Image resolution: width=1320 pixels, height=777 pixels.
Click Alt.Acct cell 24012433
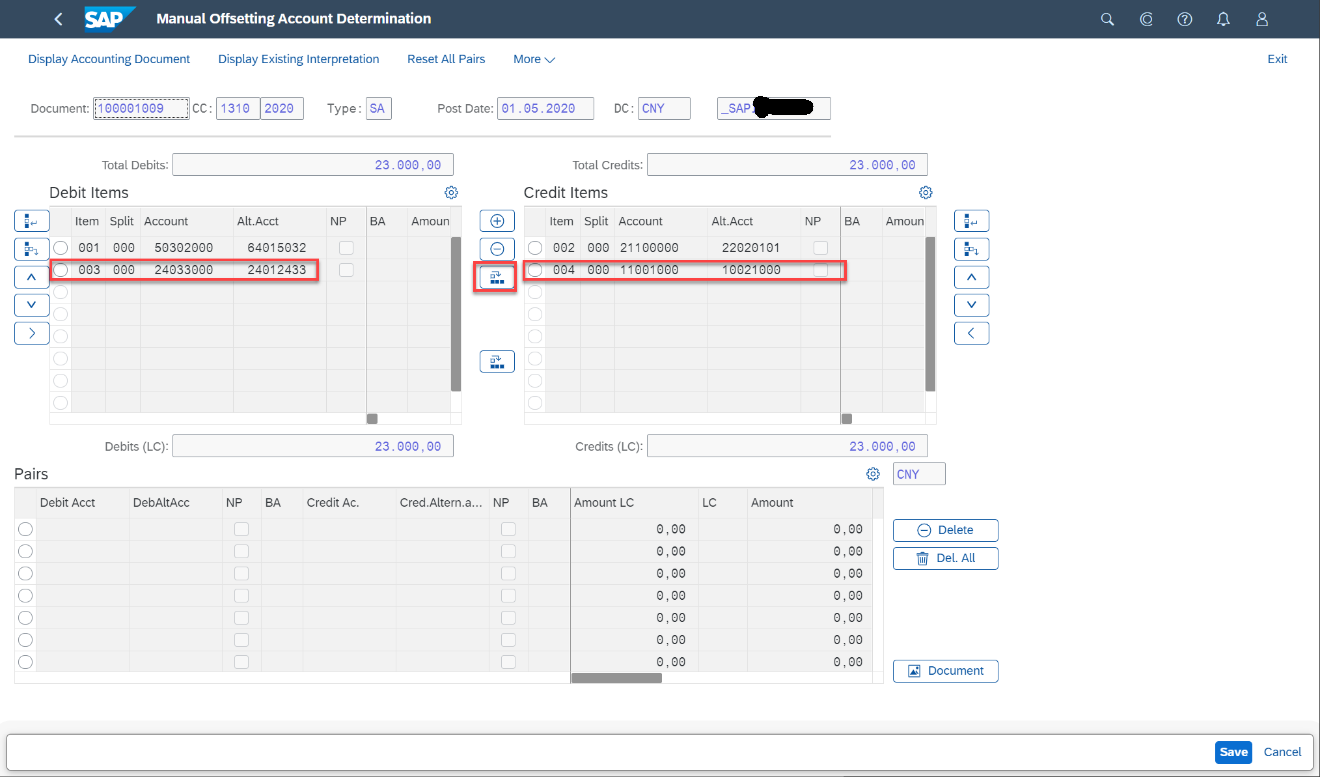tap(280, 270)
